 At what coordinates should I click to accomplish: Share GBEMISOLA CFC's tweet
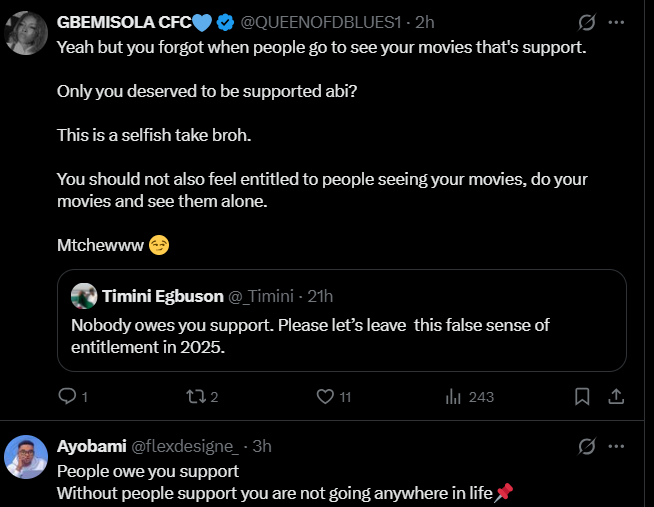pyautogui.click(x=617, y=397)
